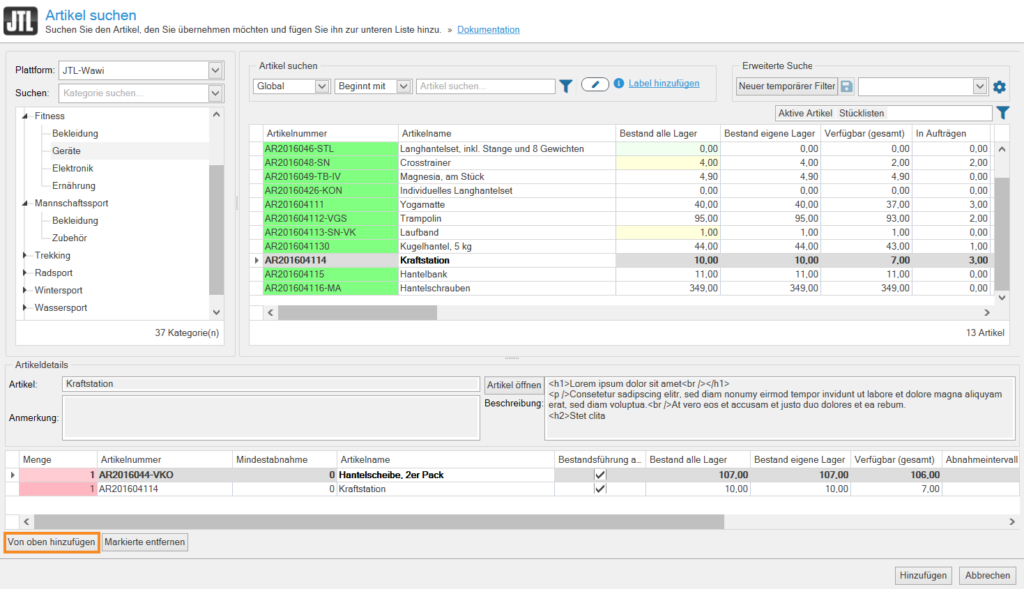This screenshot has height=589, width=1024.
Task: Click the horizontal scrollbar of the article list
Action: click(357, 312)
